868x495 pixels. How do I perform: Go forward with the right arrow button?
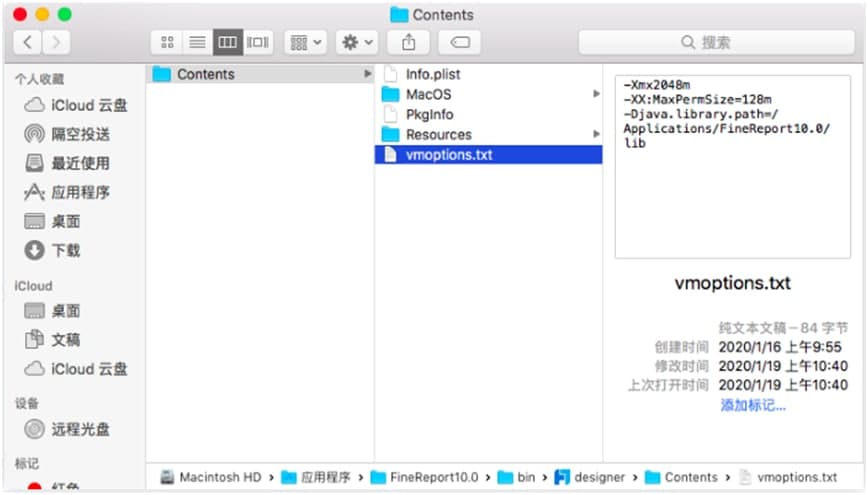(56, 42)
